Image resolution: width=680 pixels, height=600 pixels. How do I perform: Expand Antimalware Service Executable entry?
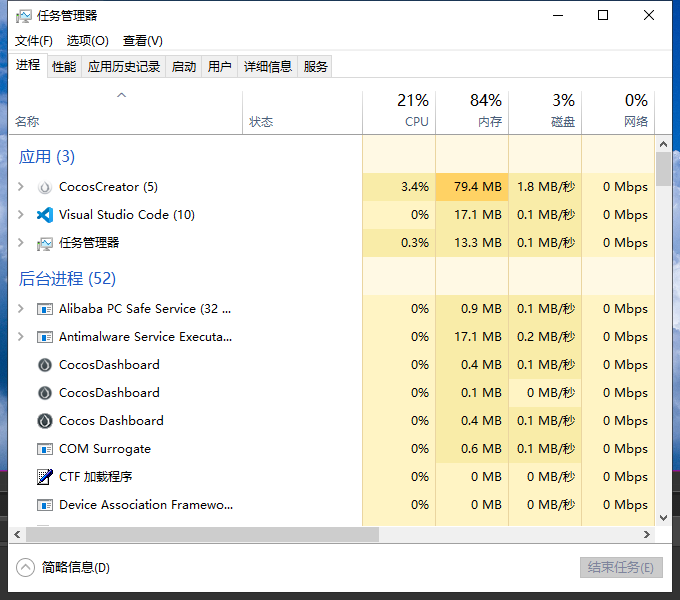21,337
